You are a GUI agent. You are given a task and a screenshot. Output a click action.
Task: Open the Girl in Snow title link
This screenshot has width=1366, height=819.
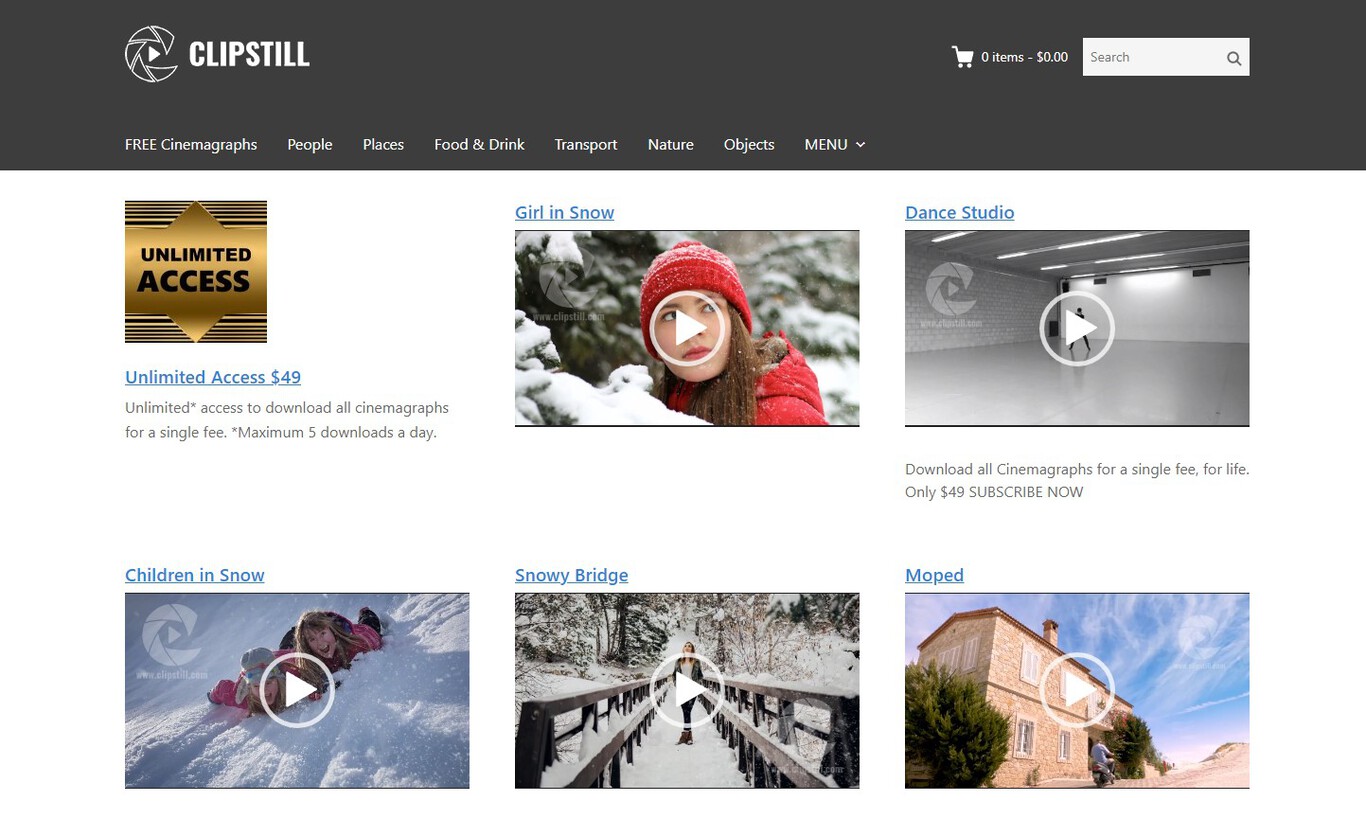click(565, 212)
